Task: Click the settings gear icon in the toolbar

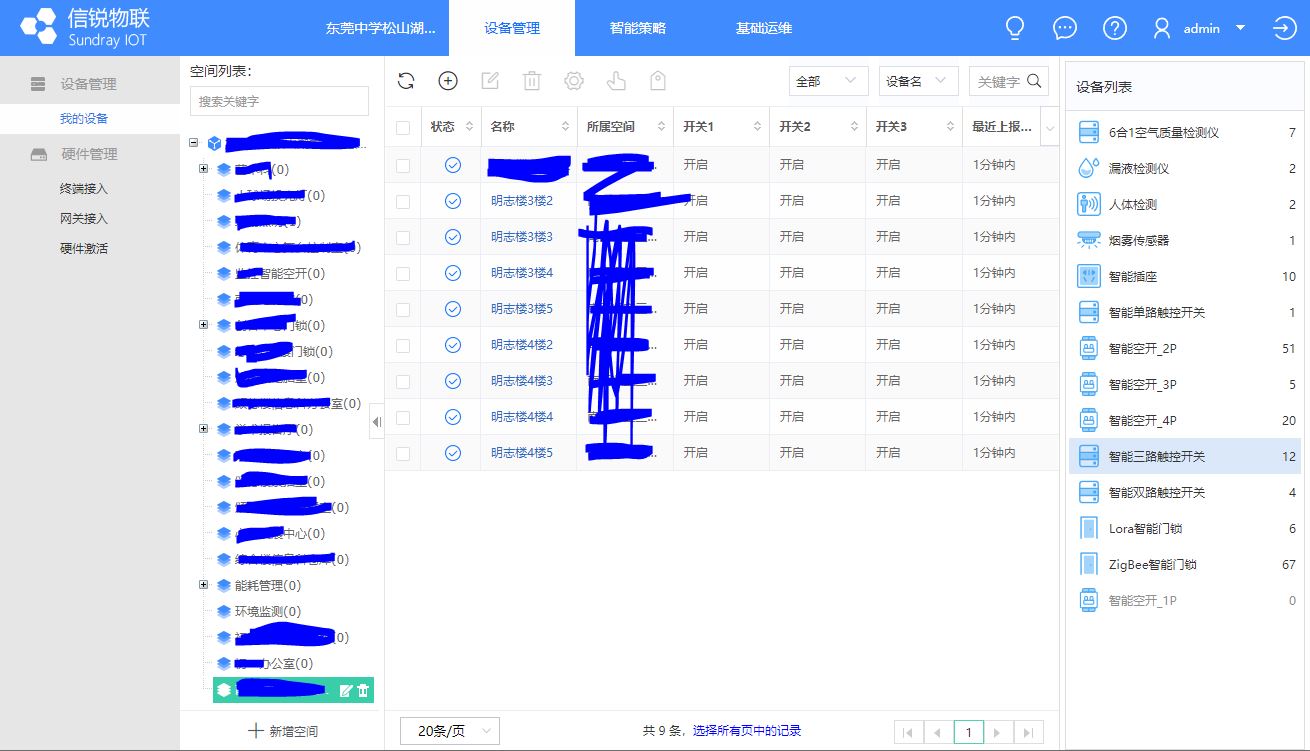Action: (574, 81)
